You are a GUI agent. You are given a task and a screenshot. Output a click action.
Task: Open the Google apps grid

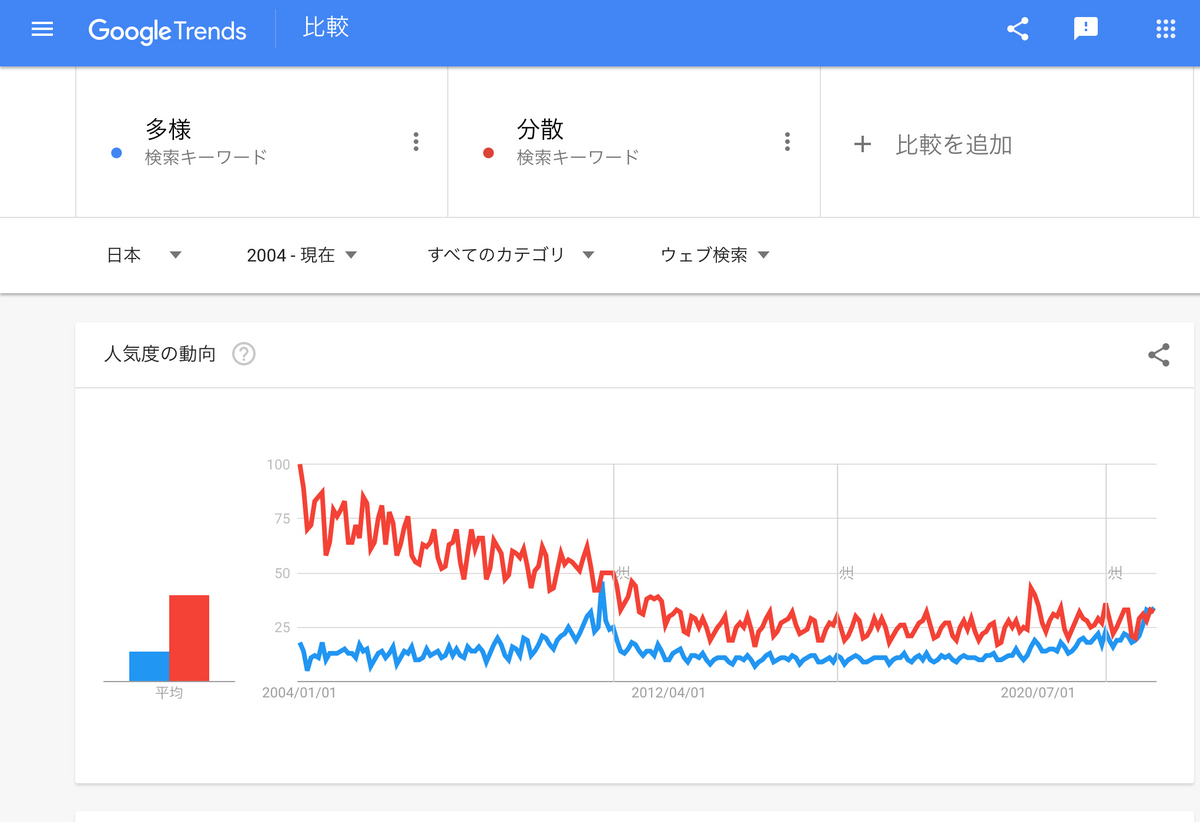point(1165,29)
